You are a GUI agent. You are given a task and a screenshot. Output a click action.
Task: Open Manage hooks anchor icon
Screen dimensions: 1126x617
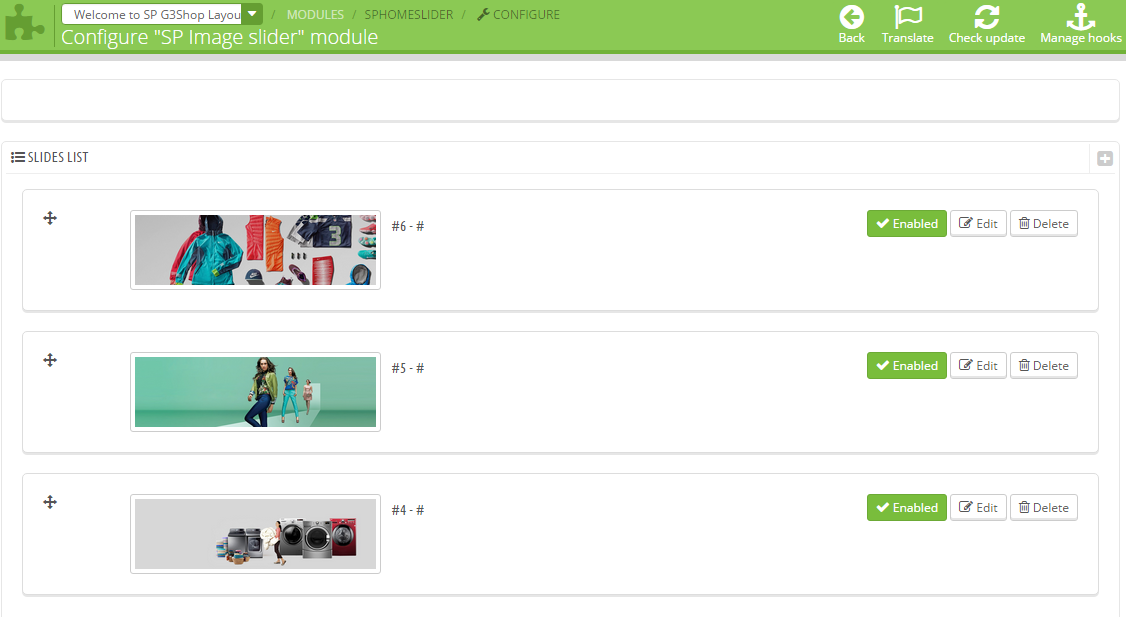(1081, 17)
